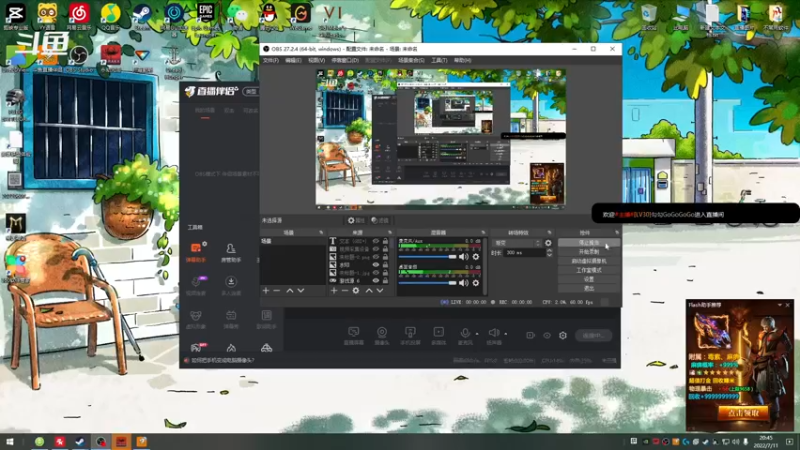Add a new scene with the plus icon in OBS Scenes panel

pyautogui.click(x=266, y=290)
